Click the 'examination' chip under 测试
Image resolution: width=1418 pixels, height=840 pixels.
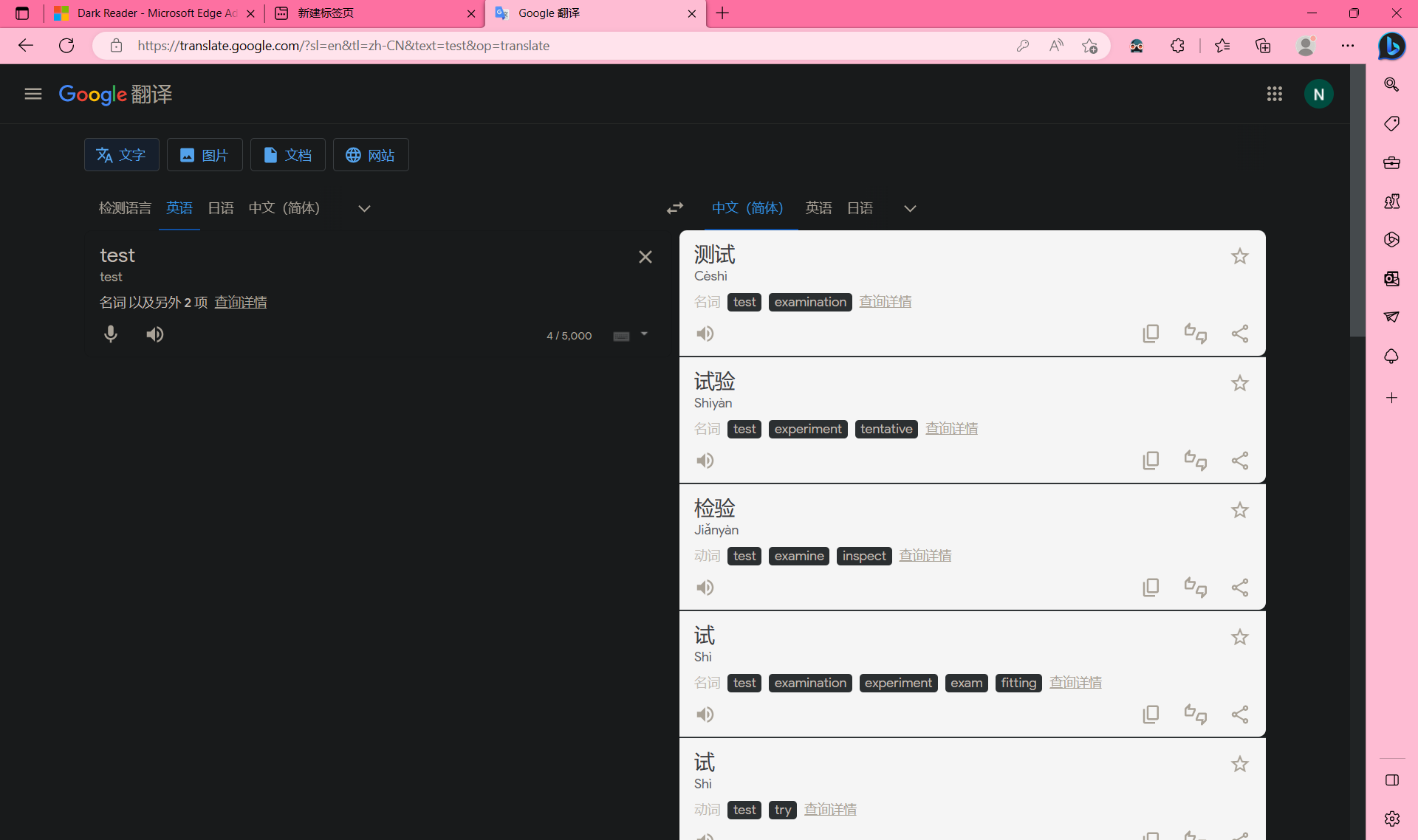[810, 302]
